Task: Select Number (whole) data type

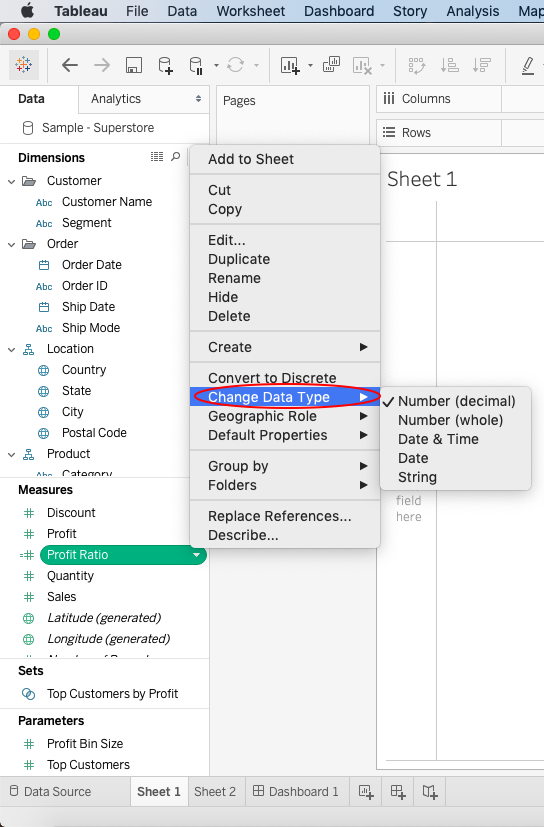Action: point(450,420)
